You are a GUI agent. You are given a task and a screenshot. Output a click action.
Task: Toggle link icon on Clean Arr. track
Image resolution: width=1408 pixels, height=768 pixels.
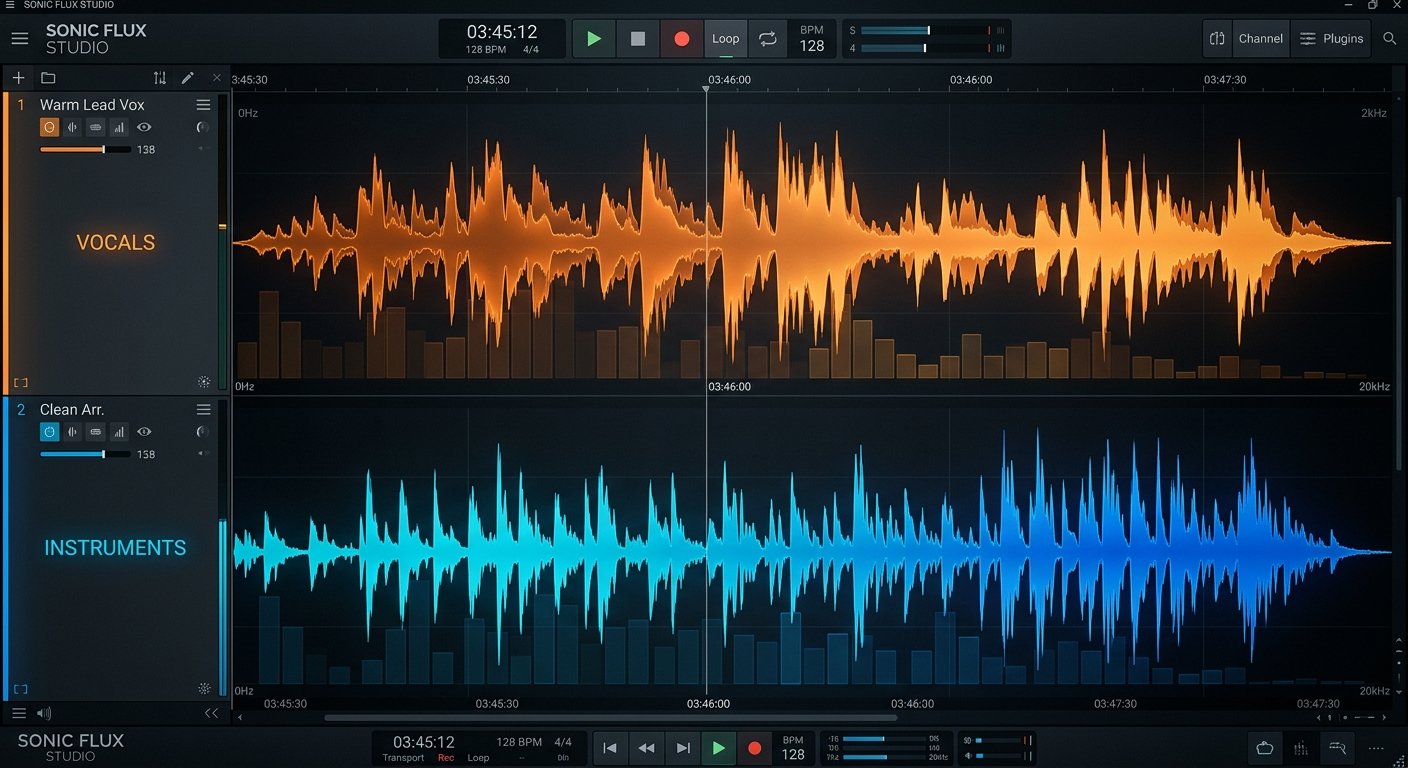click(x=96, y=432)
